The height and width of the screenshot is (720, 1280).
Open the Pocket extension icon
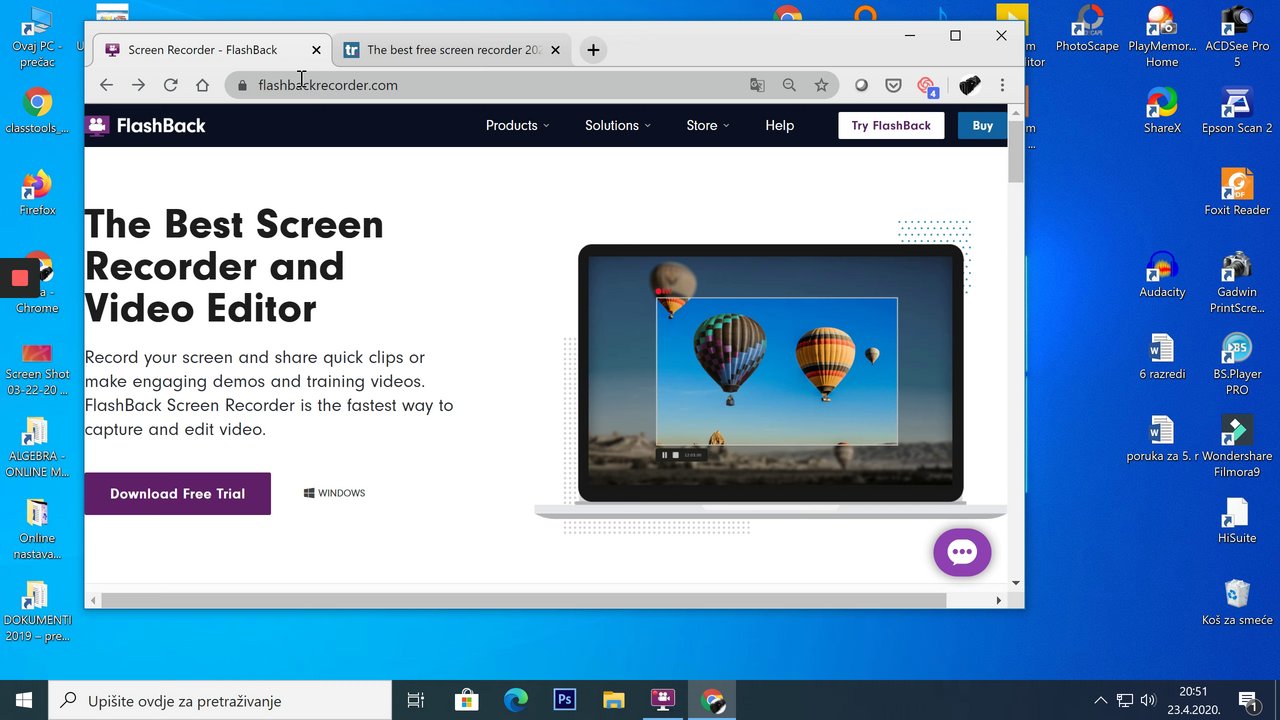coord(893,85)
